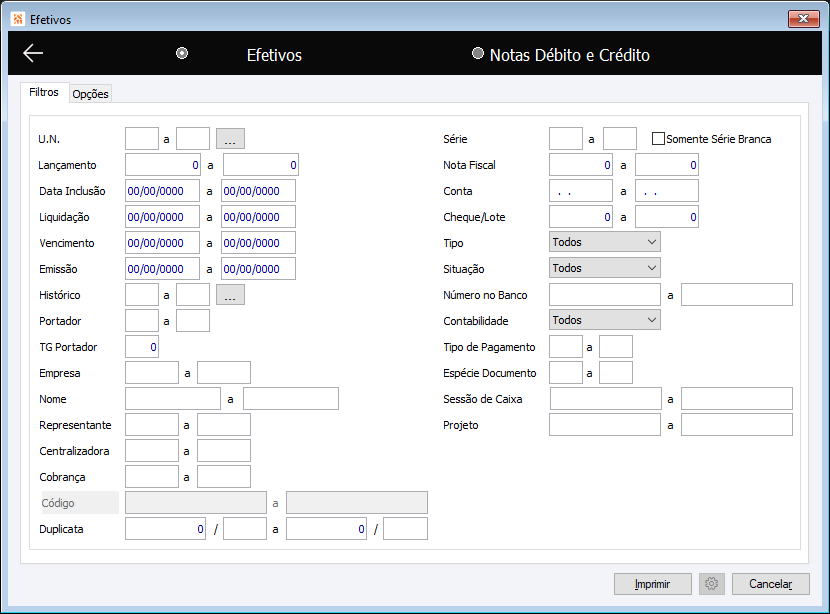
Task: Expand the Tipo dropdown
Action: point(605,242)
